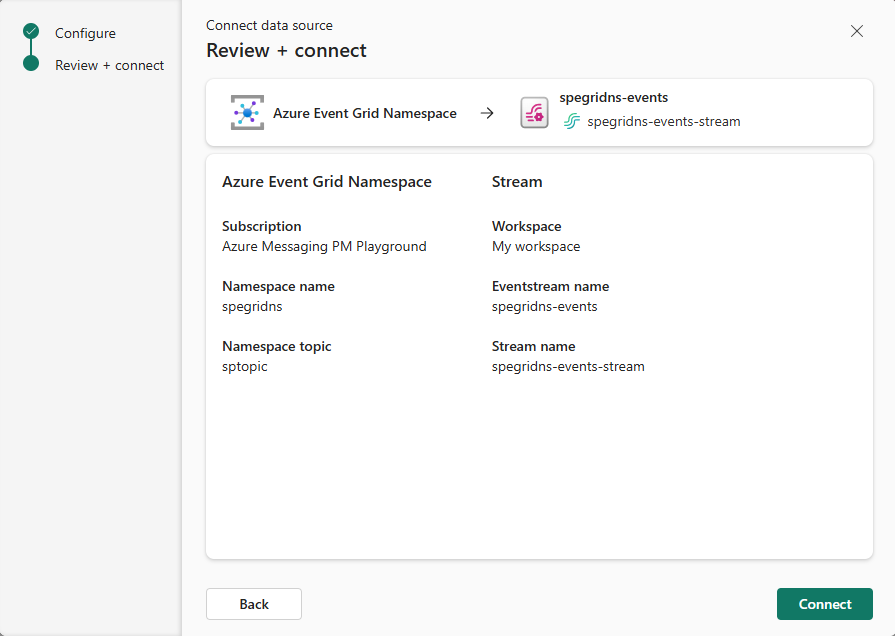
Task: Click the pink spegridns-events eventstream icon
Action: [534, 112]
